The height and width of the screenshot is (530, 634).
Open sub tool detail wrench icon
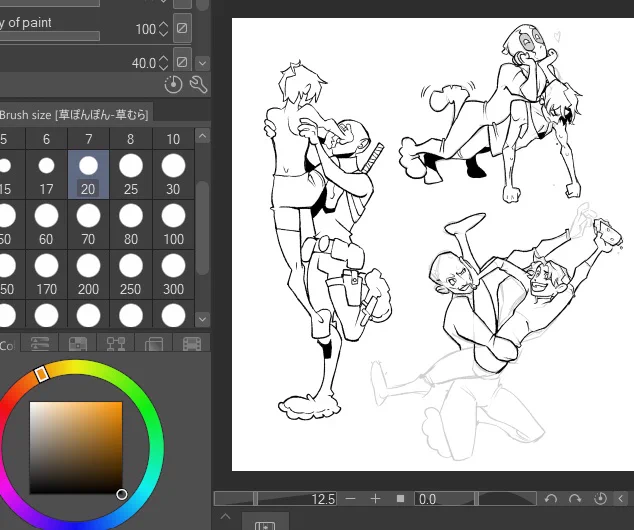coord(198,84)
